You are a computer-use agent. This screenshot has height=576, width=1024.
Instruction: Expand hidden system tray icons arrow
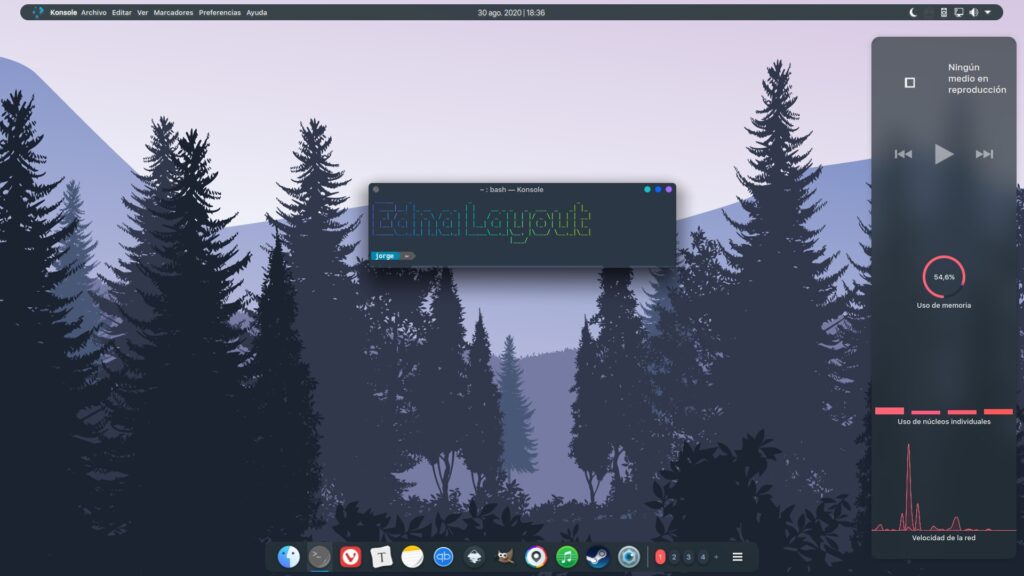(x=988, y=12)
